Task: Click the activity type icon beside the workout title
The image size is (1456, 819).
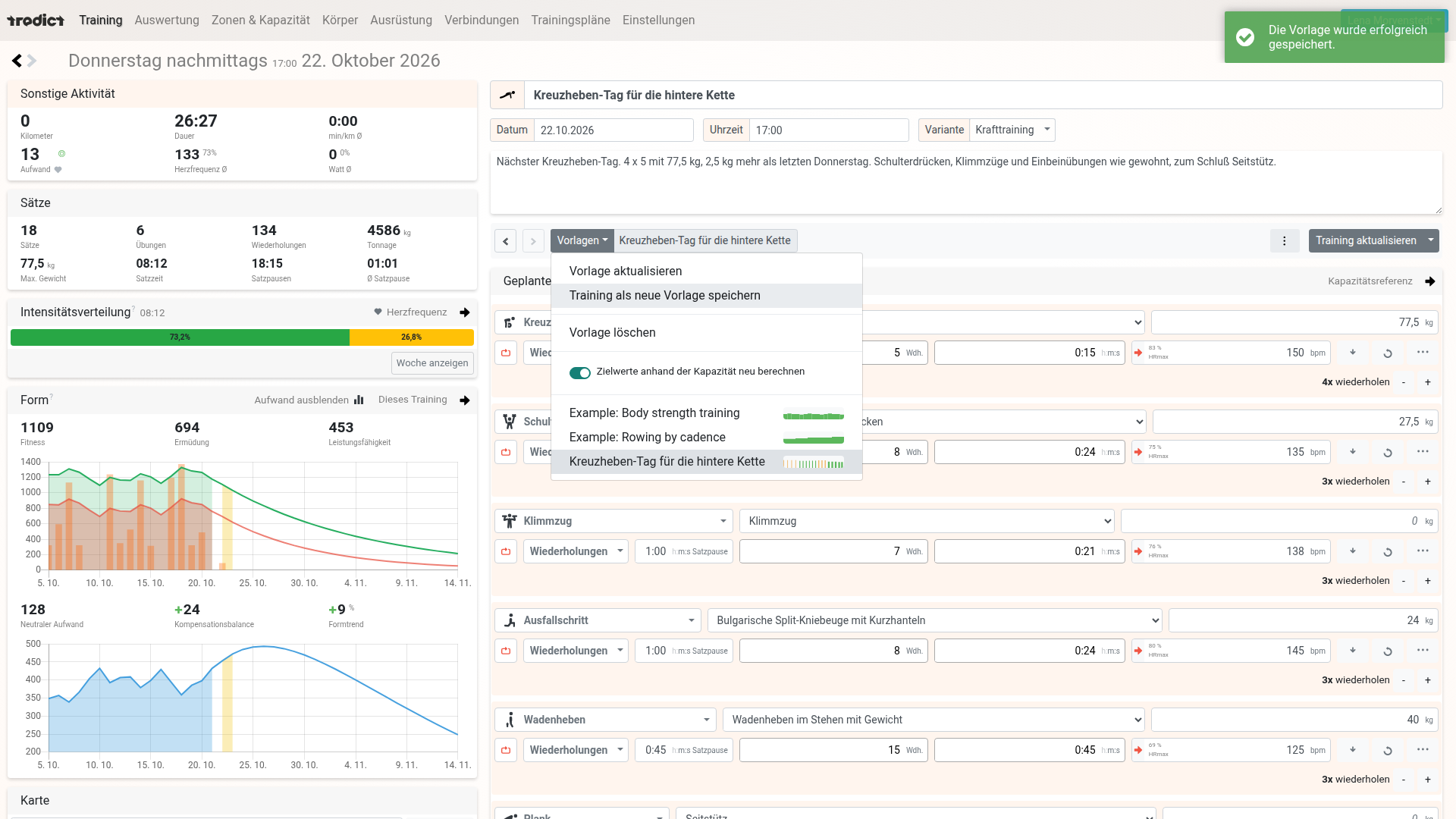Action: click(507, 96)
